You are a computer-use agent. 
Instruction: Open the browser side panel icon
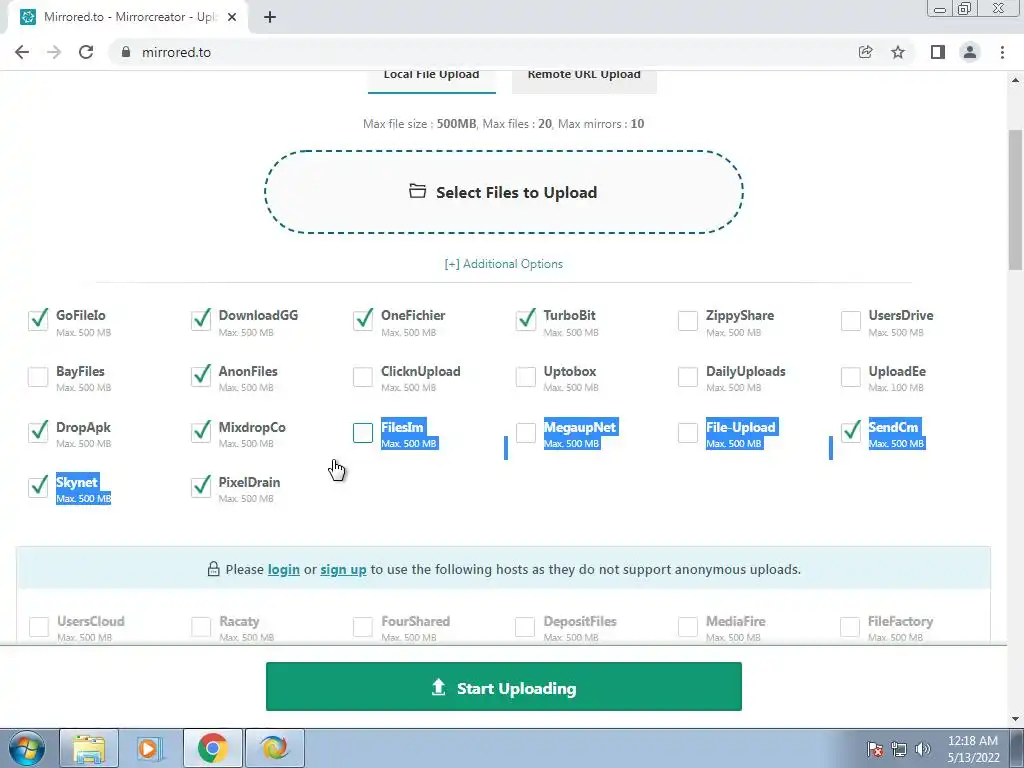click(x=938, y=52)
